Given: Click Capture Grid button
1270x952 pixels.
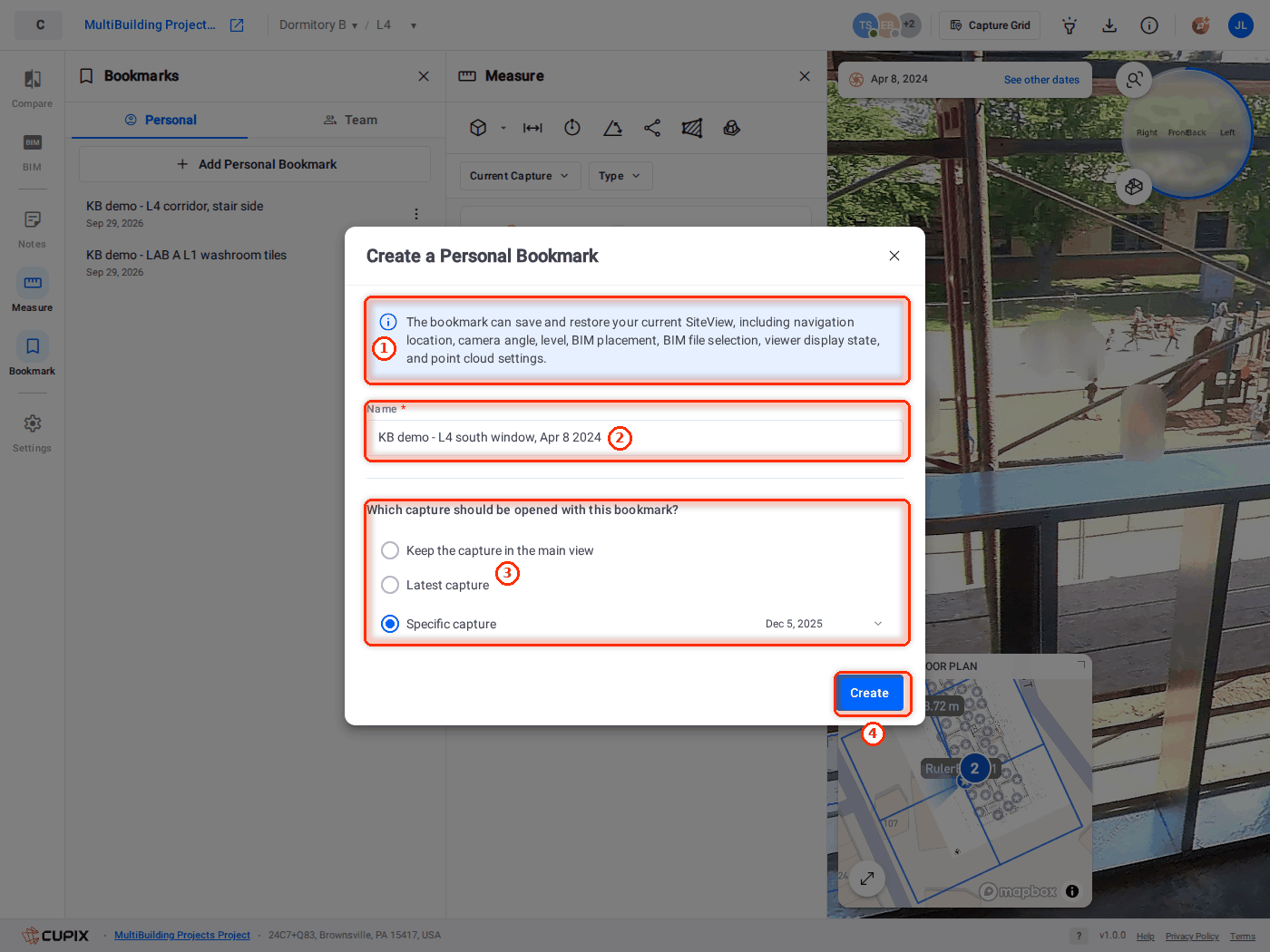Looking at the screenshot, I should (x=990, y=25).
